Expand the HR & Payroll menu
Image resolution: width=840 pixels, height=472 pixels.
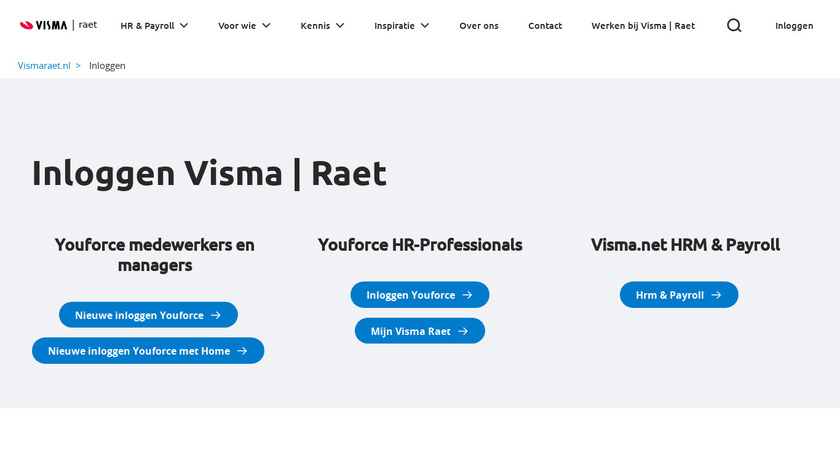[154, 26]
